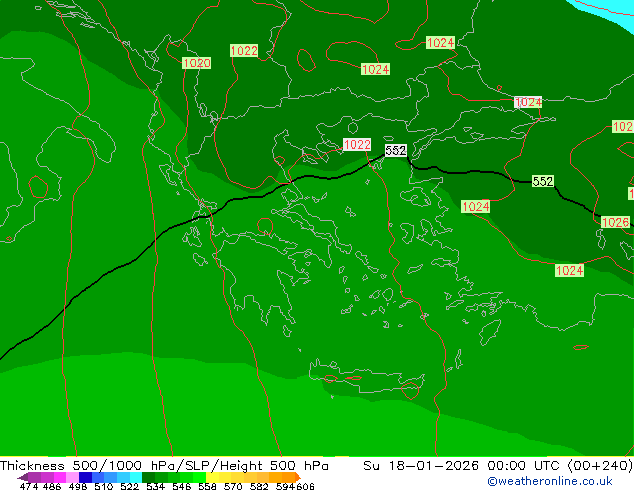Click the 474 legend value
Screen dimensions: 634x490
[x=29, y=486]
